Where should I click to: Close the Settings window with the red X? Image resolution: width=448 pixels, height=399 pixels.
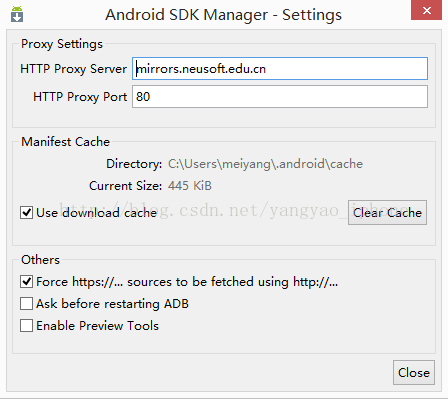[427, 10]
